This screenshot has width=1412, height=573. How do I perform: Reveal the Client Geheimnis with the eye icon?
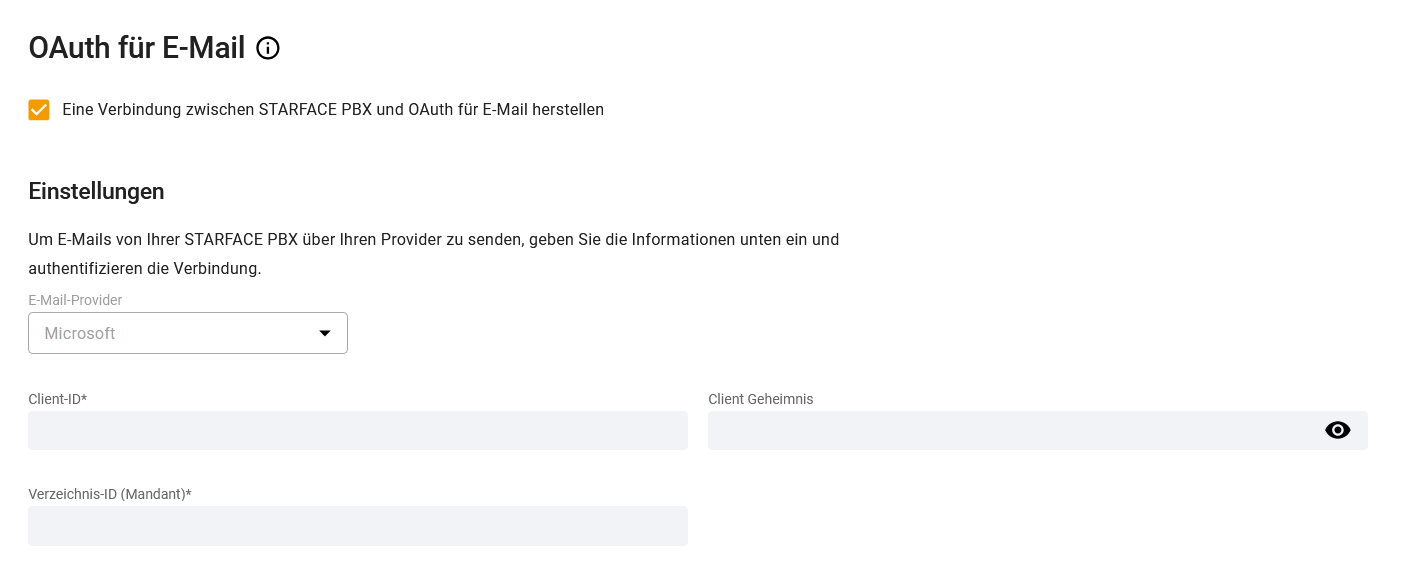coord(1337,430)
